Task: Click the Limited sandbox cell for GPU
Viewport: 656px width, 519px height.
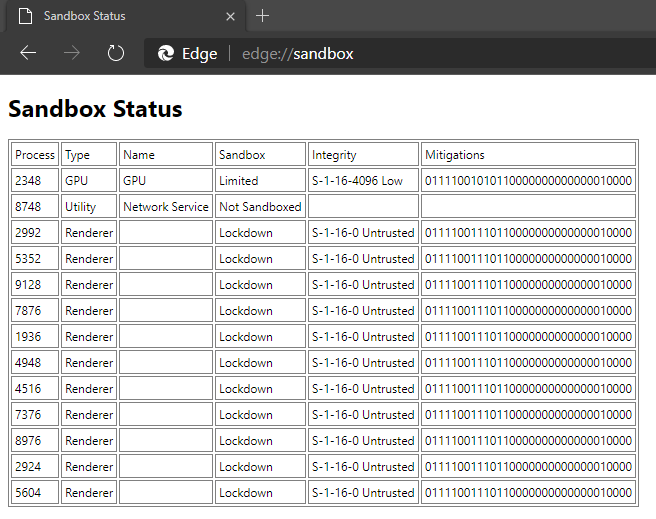Action: pos(238,181)
